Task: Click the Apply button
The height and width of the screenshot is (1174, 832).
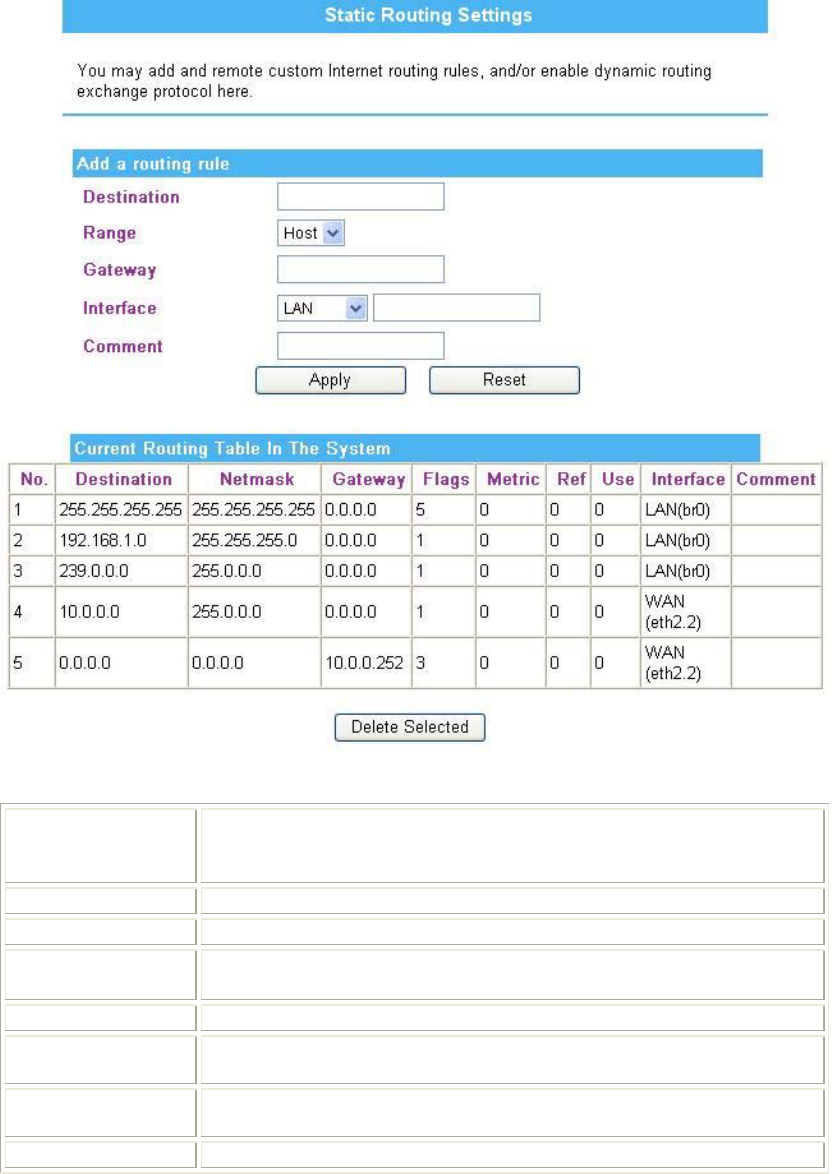Action: (x=330, y=380)
